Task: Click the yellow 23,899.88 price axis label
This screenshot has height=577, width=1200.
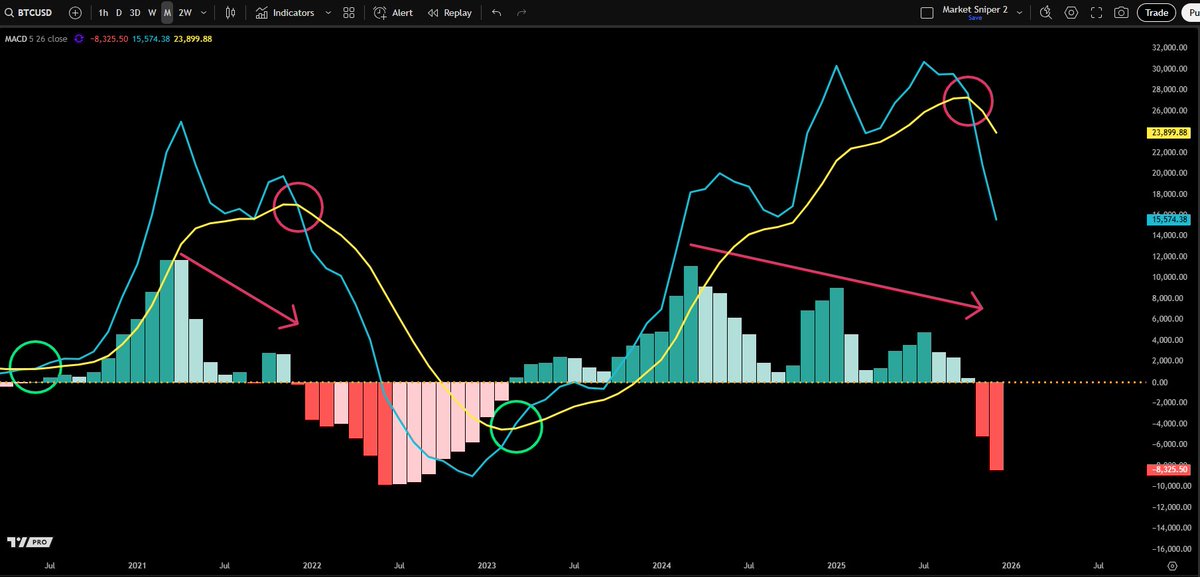Action: 1167,132
